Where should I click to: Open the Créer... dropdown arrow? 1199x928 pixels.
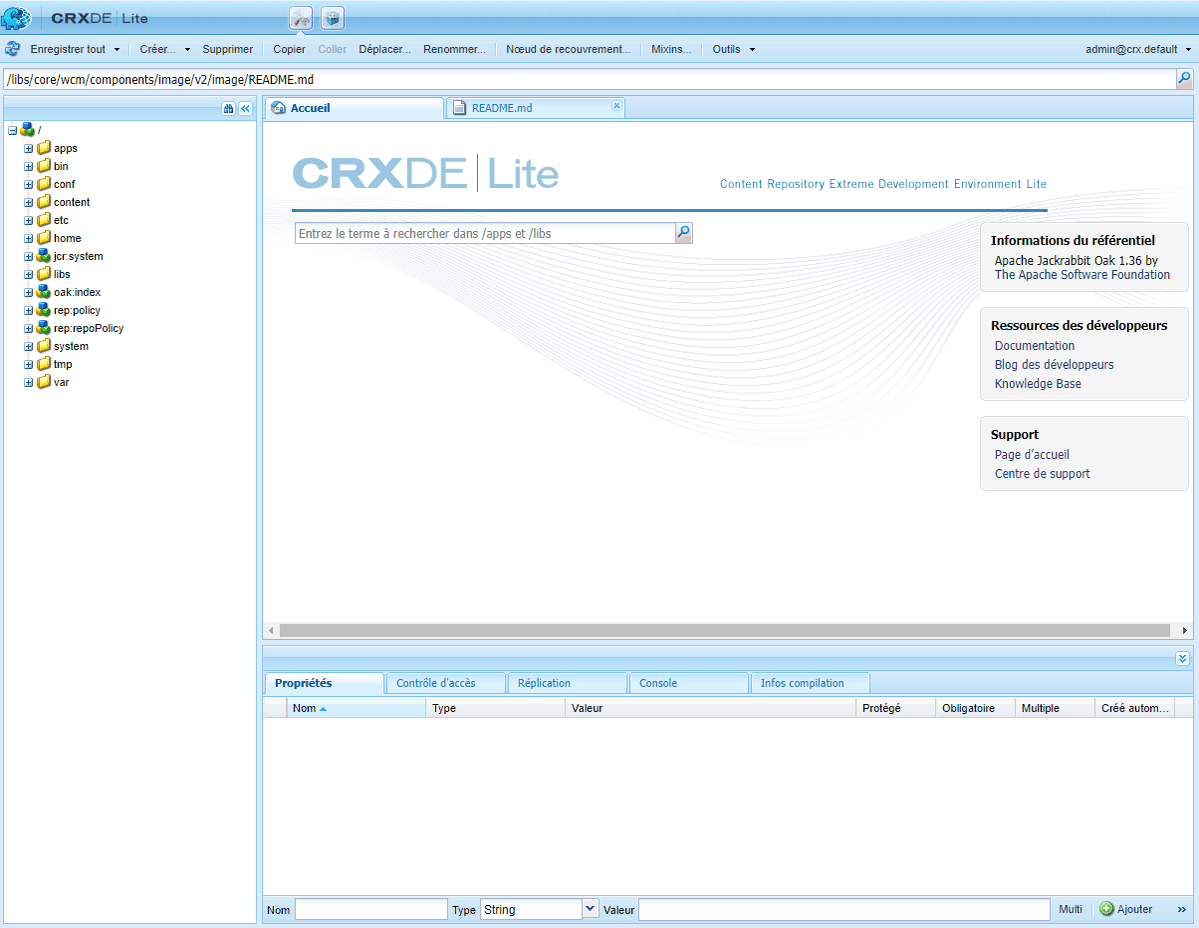point(186,48)
